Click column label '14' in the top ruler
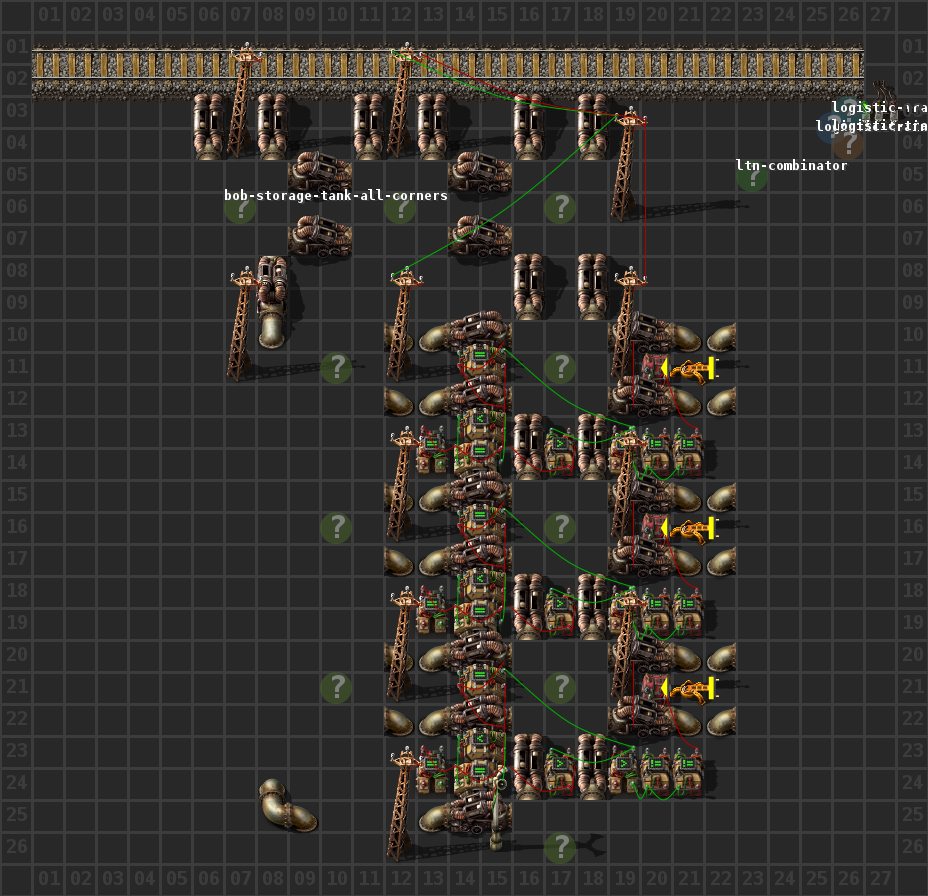The height and width of the screenshot is (896, 928). (x=465, y=14)
